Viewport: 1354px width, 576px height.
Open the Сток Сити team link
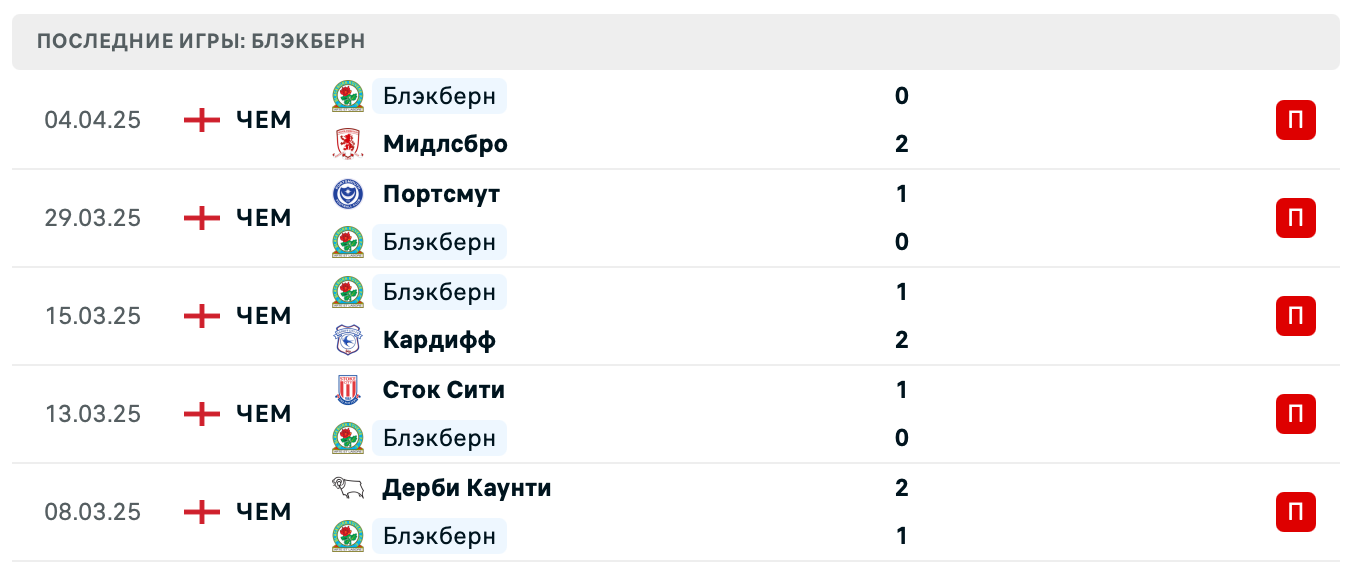(x=444, y=390)
